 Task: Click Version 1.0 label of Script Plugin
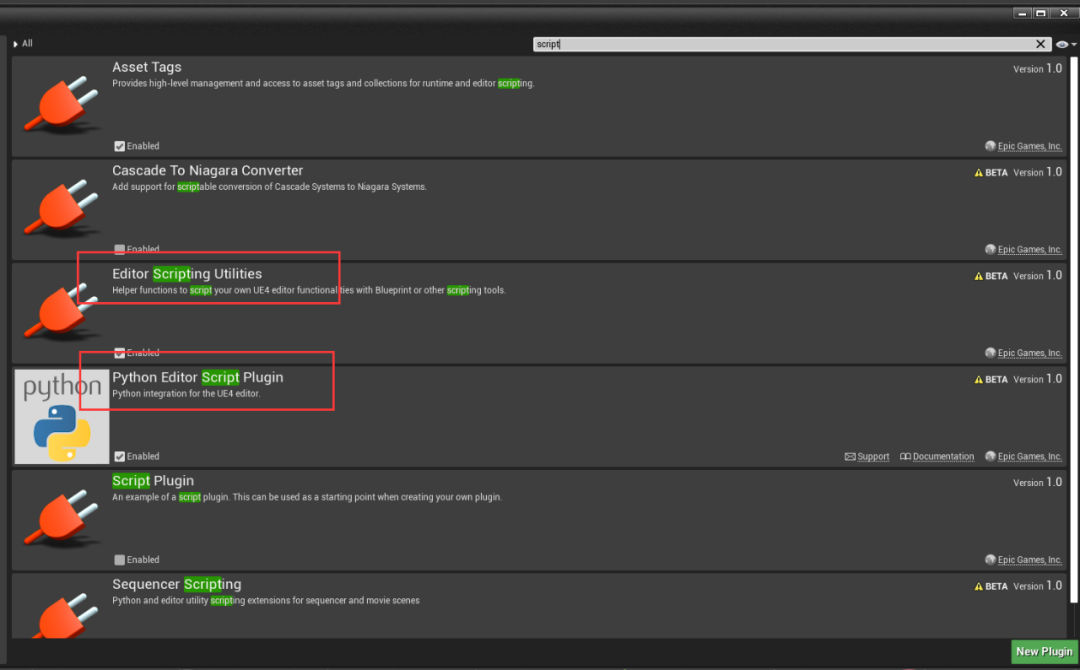point(1037,483)
